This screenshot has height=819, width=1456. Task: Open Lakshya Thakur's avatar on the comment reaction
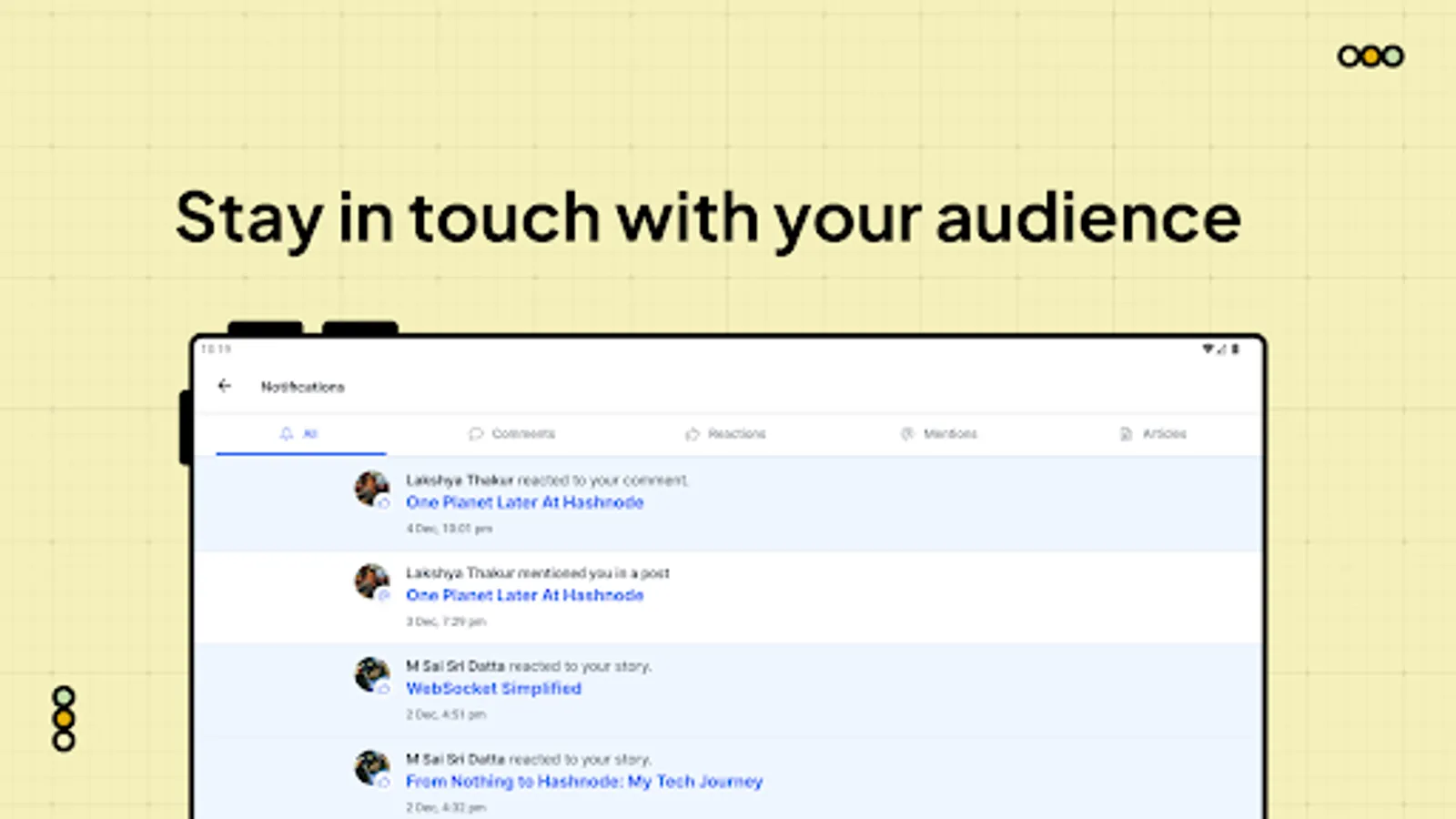point(372,489)
